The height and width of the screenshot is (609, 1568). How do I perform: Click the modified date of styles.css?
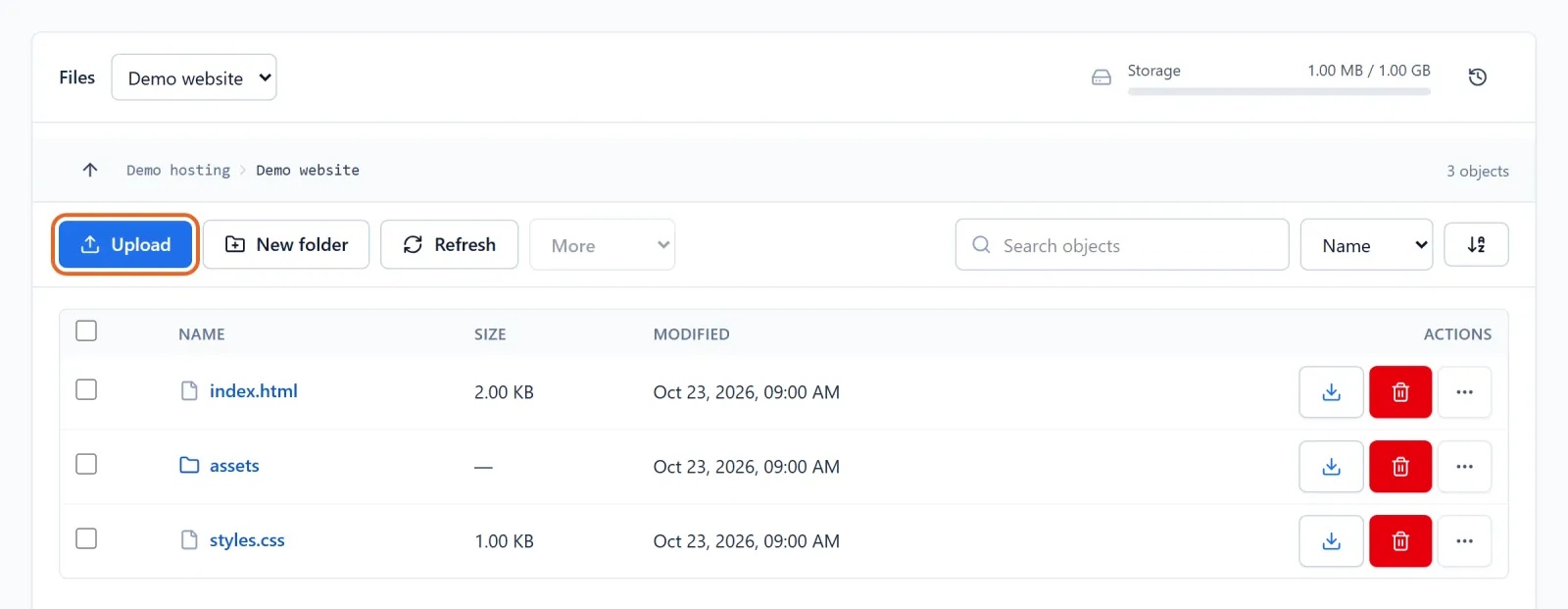pos(747,541)
